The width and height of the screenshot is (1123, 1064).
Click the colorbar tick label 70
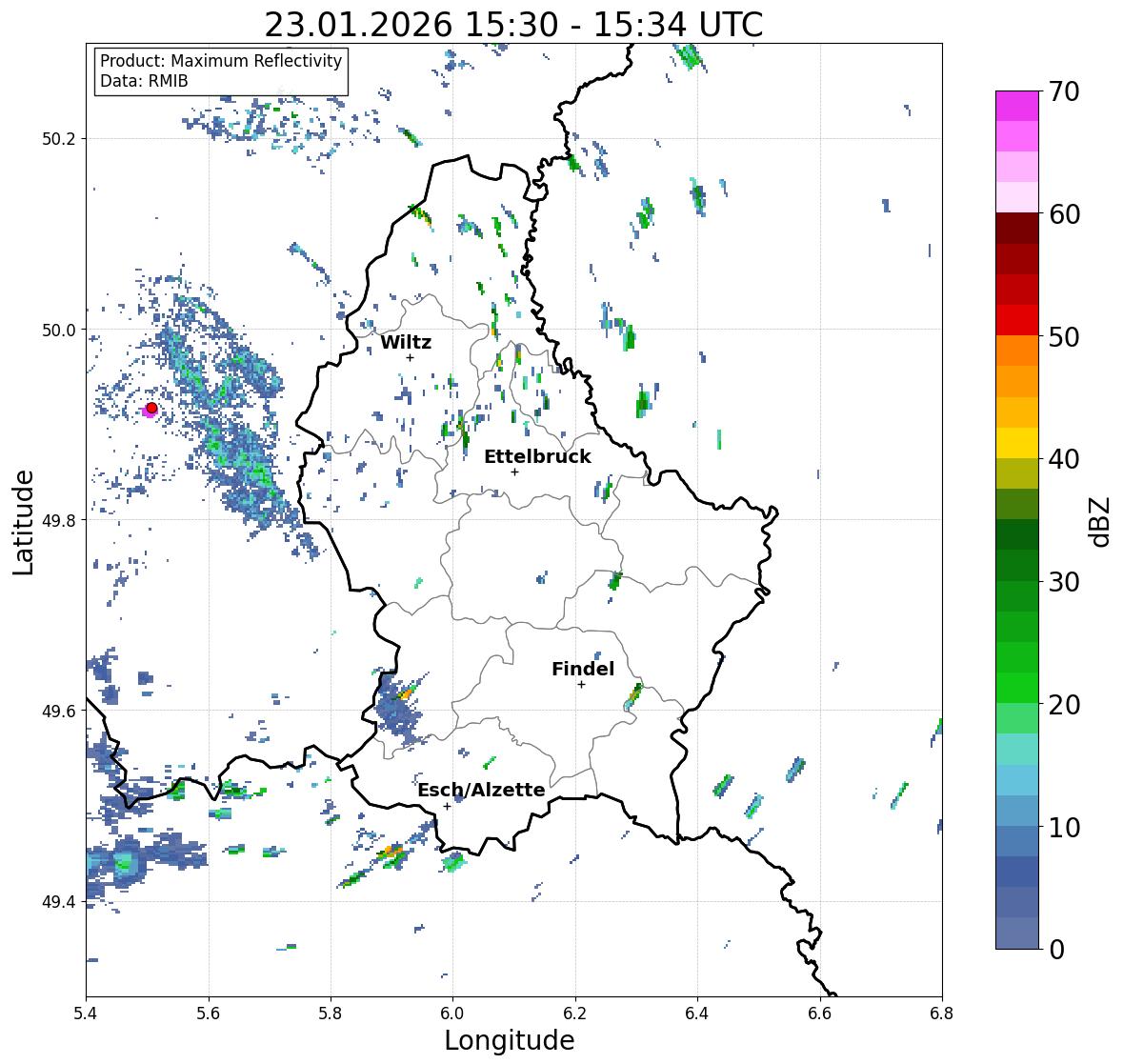(x=1064, y=91)
